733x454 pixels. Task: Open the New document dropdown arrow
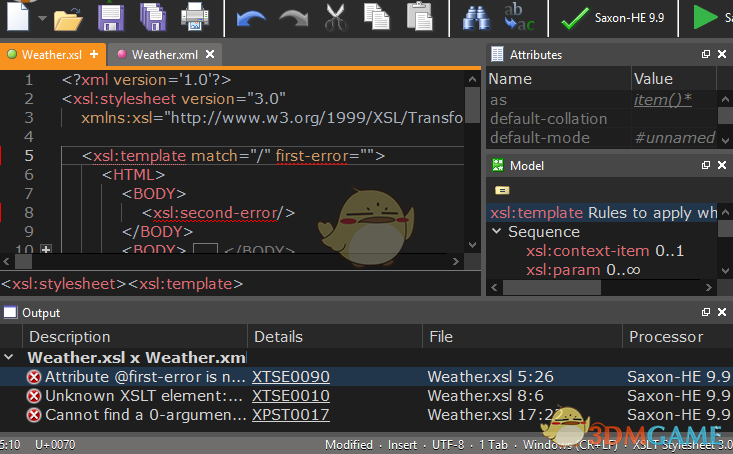pos(40,18)
